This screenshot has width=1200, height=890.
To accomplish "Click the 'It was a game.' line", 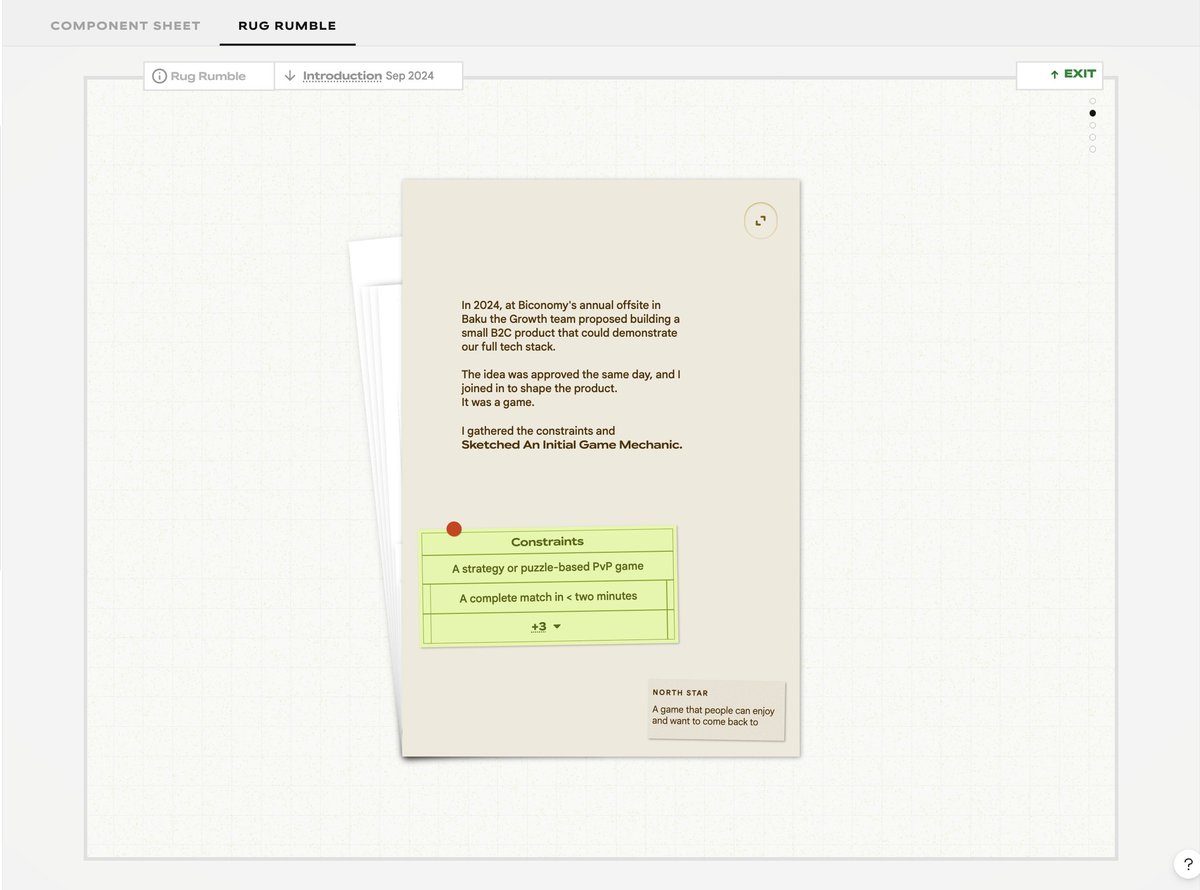I will pyautogui.click(x=498, y=402).
